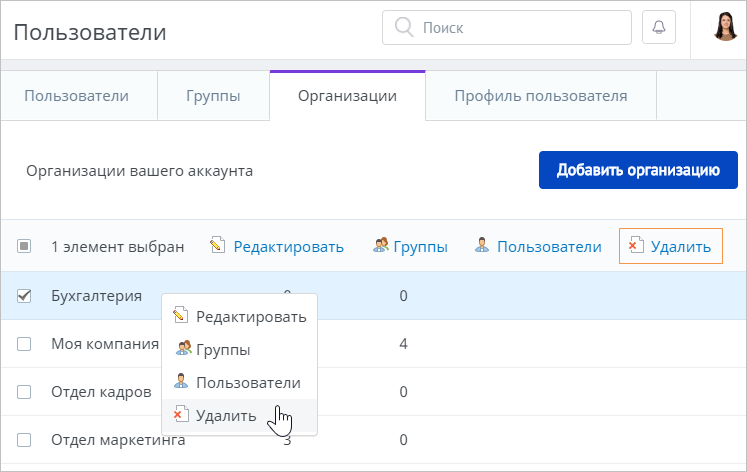Click the Группы link in the toolbar
Viewport: 747px width, 472px height.
[x=420, y=247]
